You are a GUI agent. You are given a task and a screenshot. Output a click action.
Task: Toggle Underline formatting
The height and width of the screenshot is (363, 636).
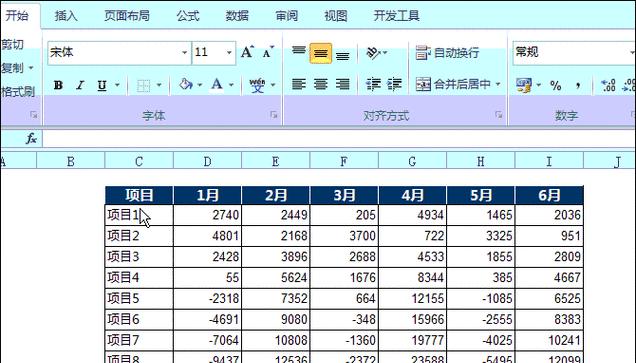click(101, 85)
